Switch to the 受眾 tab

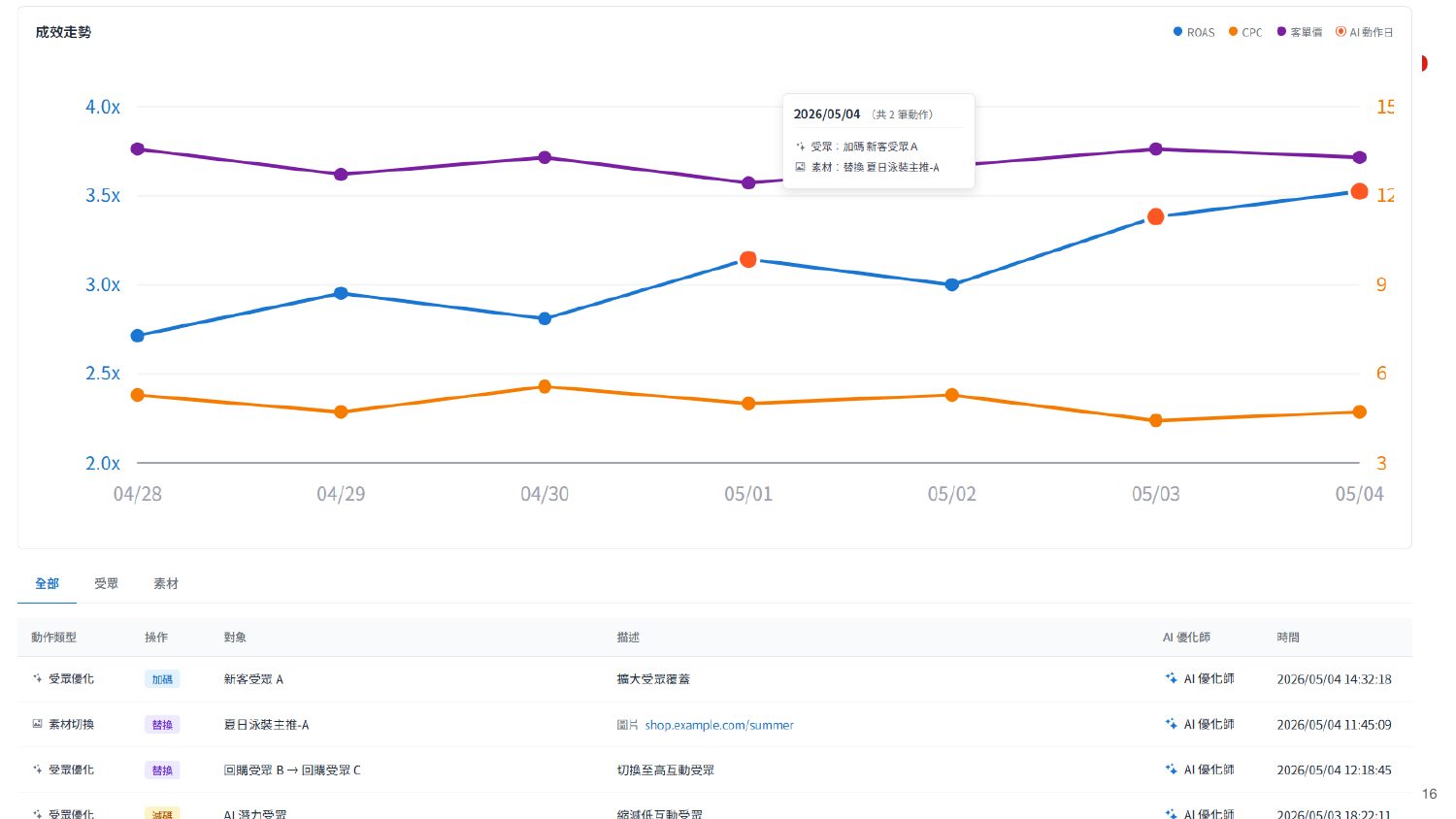tap(106, 583)
